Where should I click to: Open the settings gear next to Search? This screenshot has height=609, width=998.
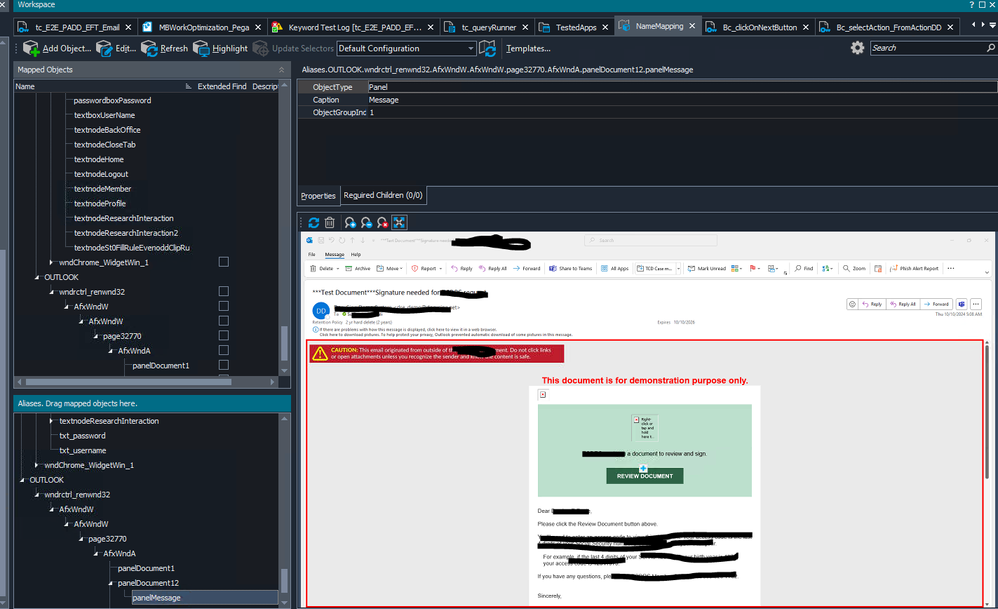pyautogui.click(x=857, y=48)
